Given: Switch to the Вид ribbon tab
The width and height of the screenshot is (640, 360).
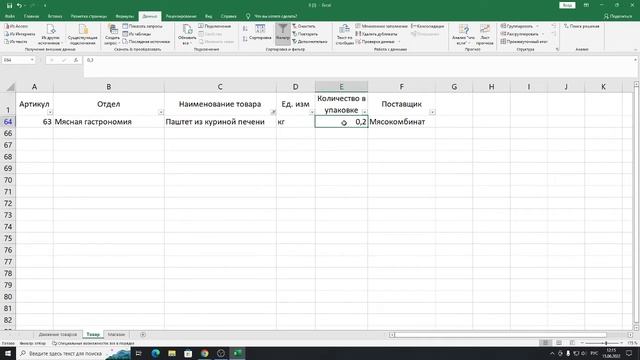Looking at the screenshot, I should pos(209,16).
